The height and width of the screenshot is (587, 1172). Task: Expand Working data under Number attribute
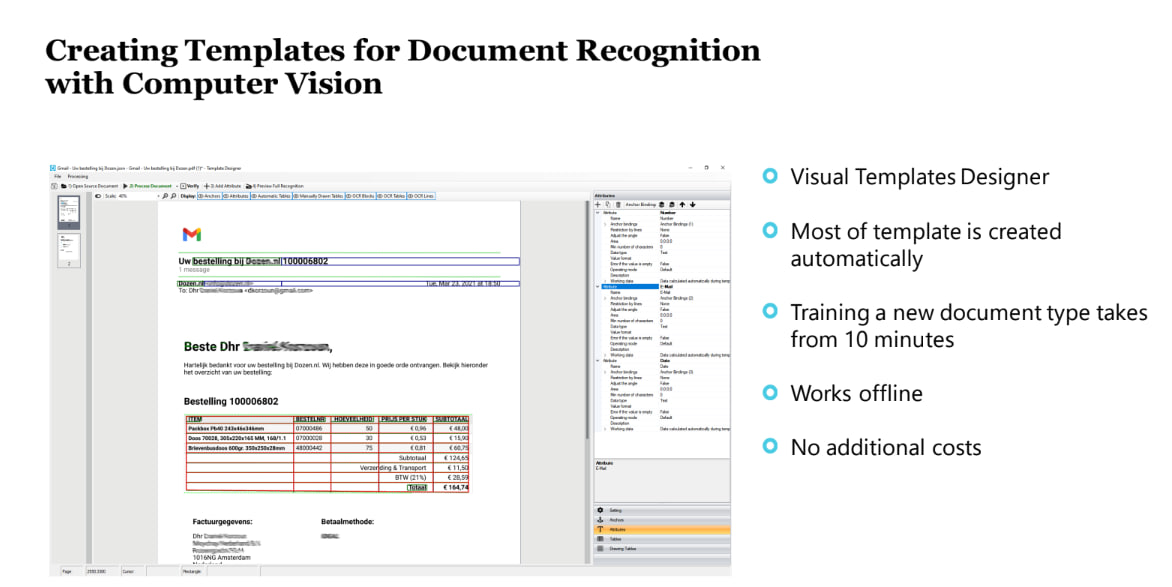click(x=605, y=281)
